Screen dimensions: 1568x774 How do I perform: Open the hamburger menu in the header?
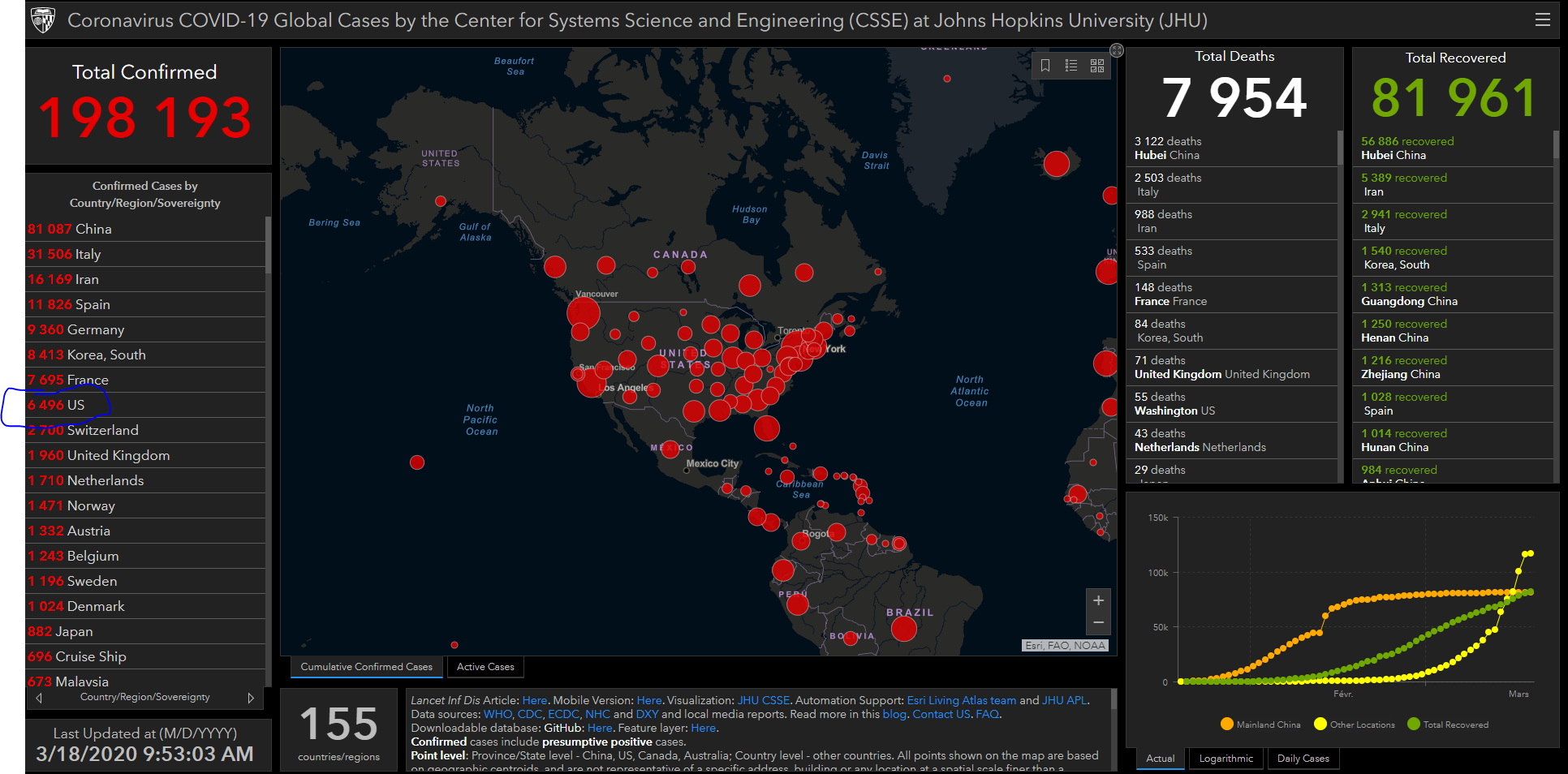coord(1542,19)
